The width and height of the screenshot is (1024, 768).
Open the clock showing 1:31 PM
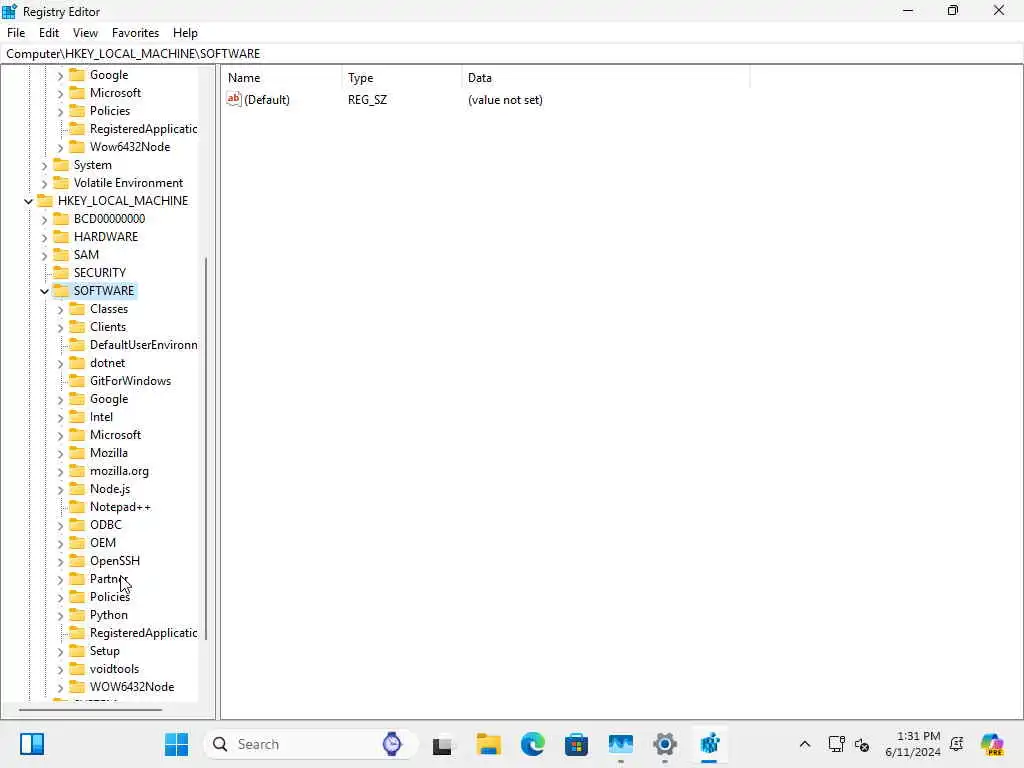pos(913,744)
